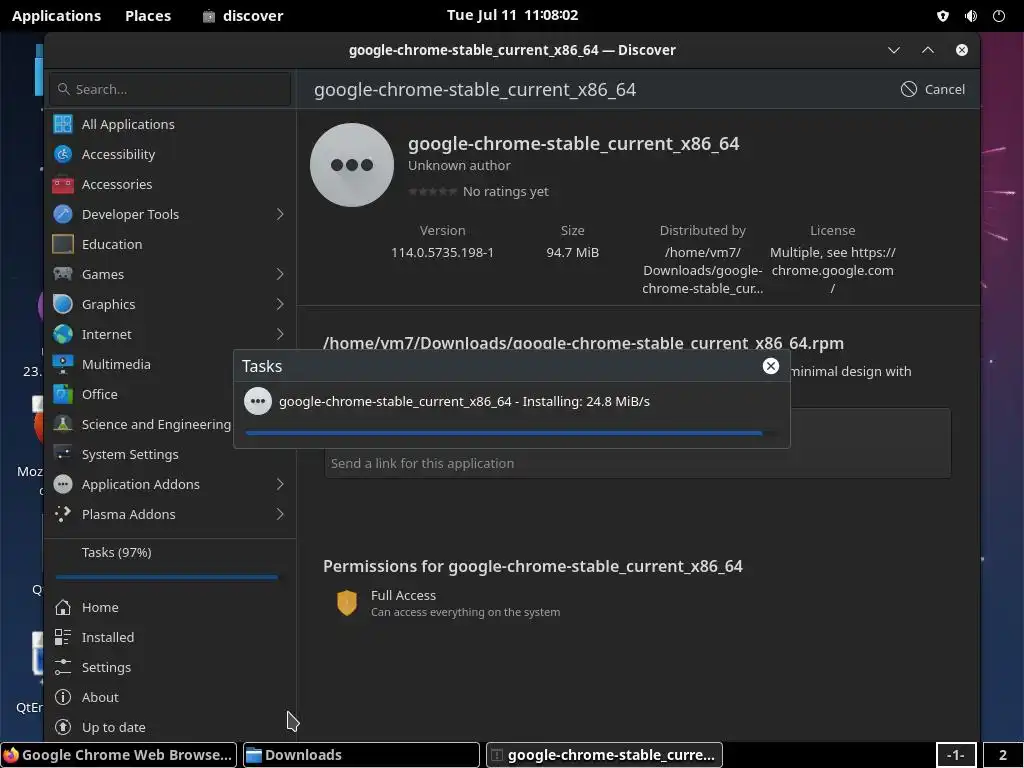Image resolution: width=1024 pixels, height=768 pixels.
Task: Open the About info icon
Action: (x=63, y=697)
